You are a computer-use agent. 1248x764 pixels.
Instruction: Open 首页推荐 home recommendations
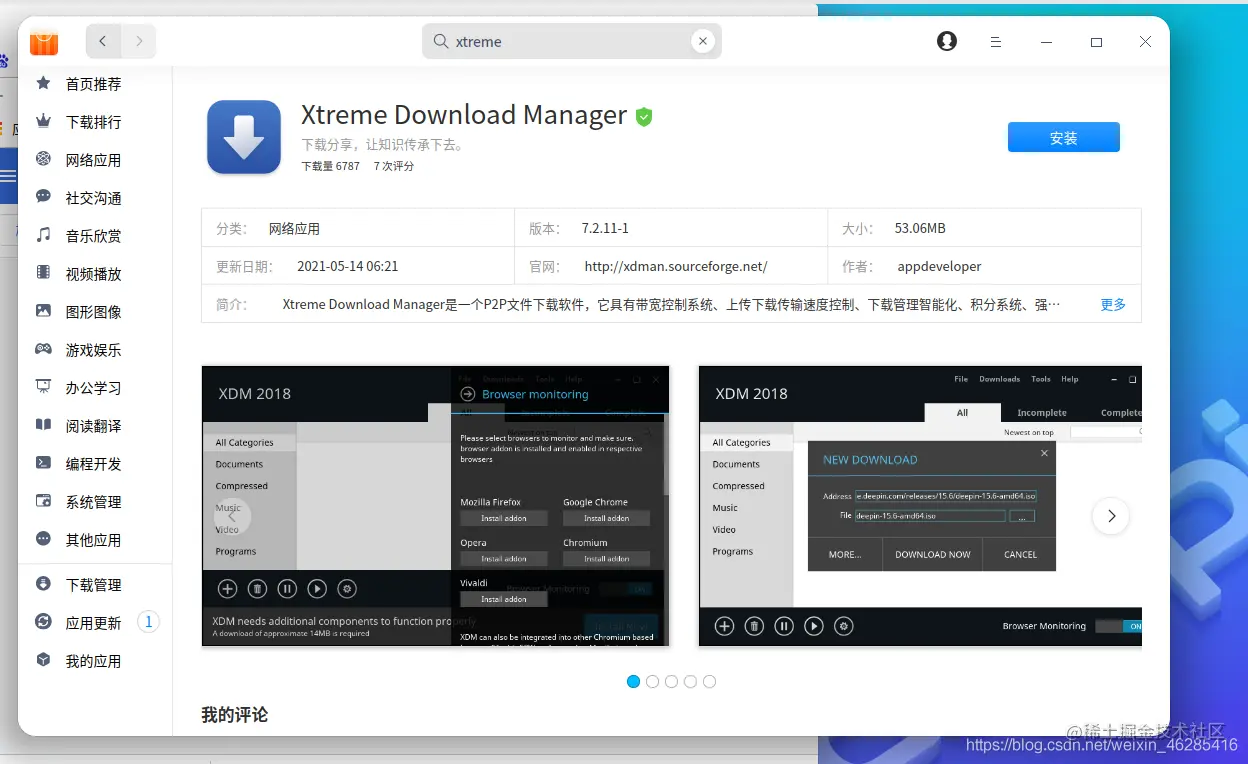coord(94,84)
